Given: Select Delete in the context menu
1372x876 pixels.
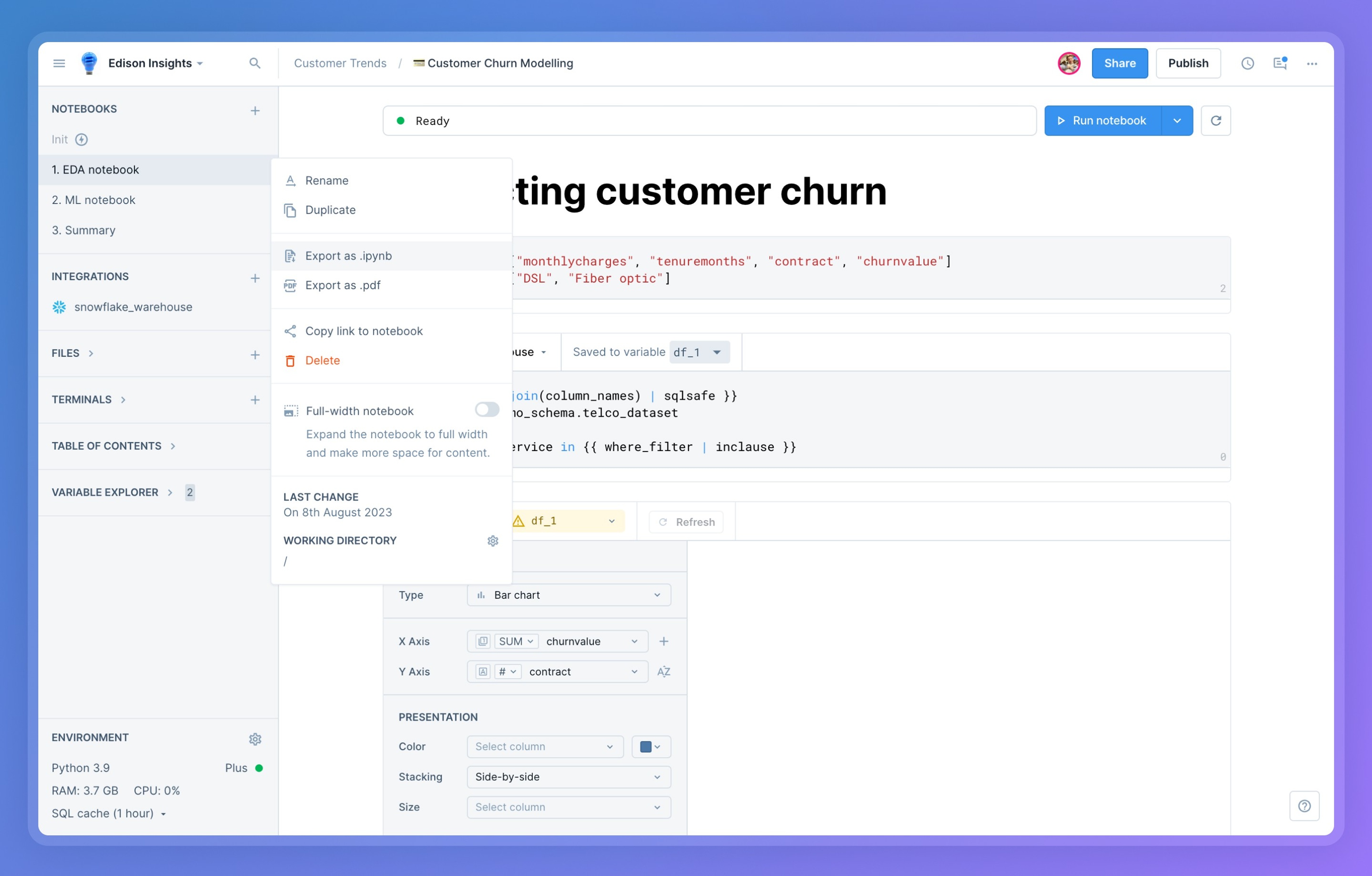Looking at the screenshot, I should coord(322,361).
